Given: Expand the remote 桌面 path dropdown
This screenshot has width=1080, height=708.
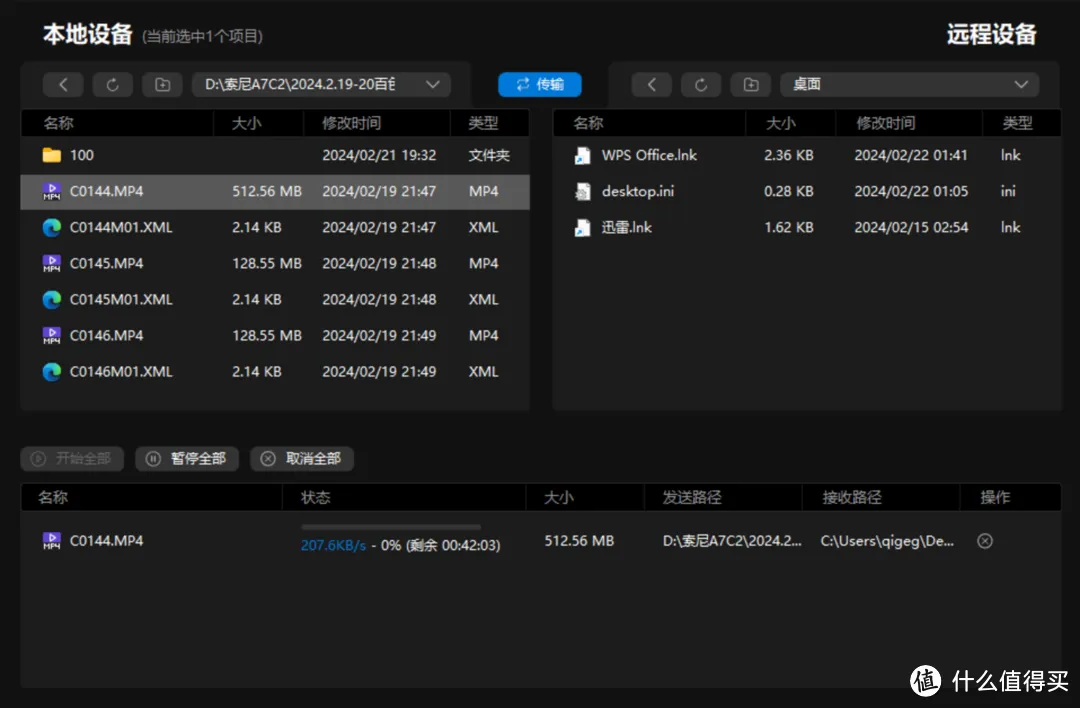Looking at the screenshot, I should (1021, 85).
